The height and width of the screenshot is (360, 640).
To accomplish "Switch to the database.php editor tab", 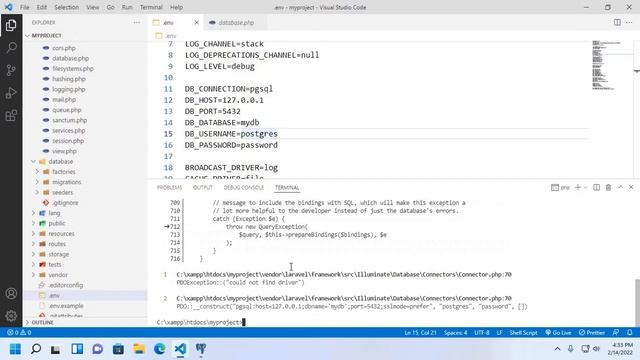I will click(x=236, y=22).
